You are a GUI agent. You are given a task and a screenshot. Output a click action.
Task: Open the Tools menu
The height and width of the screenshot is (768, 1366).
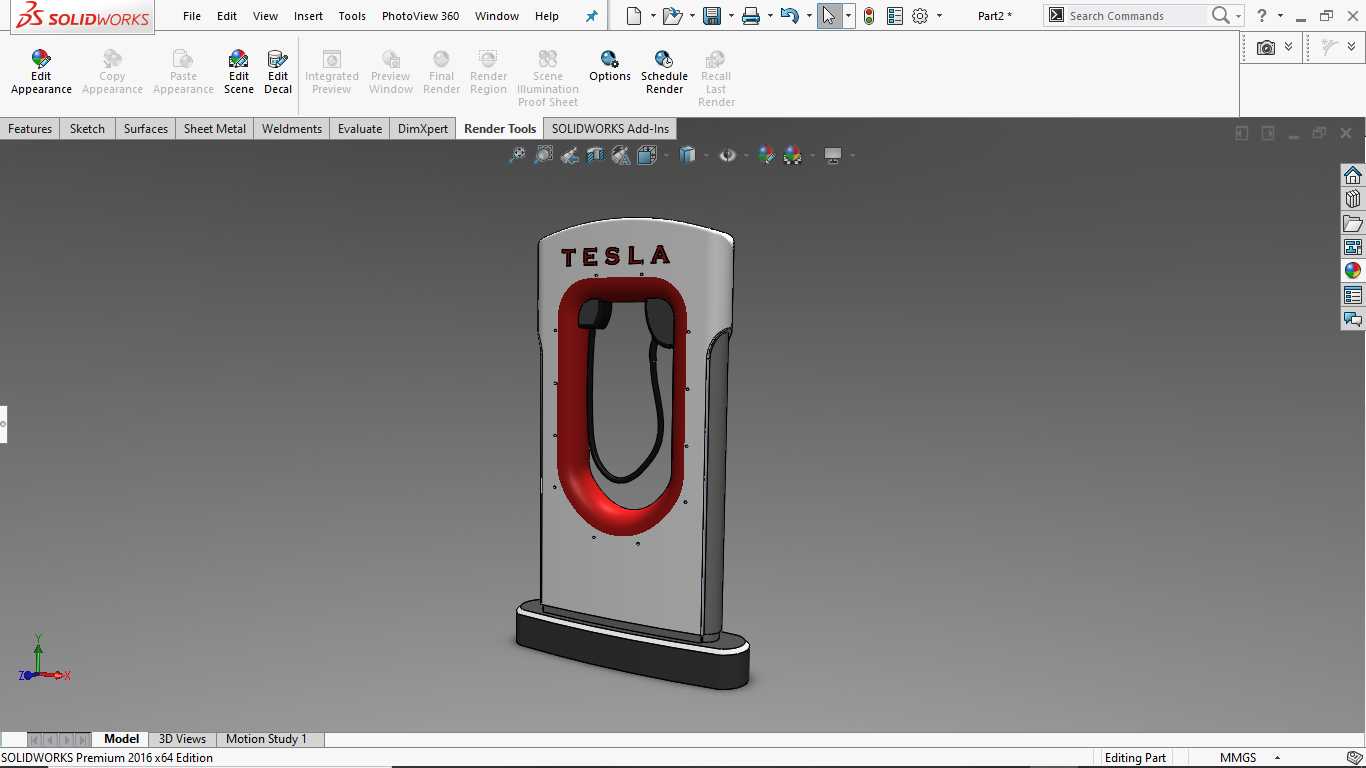point(352,16)
